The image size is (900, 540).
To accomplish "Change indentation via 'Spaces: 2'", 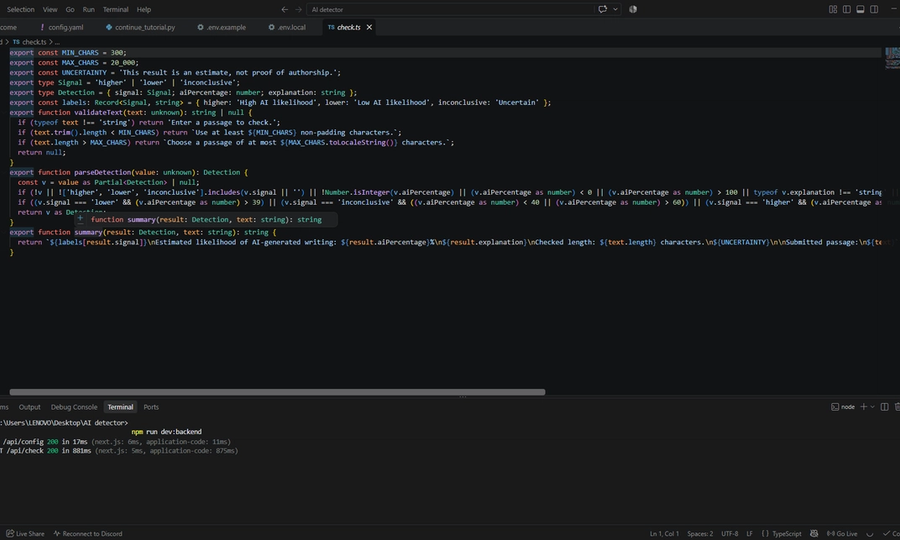I will (700, 534).
